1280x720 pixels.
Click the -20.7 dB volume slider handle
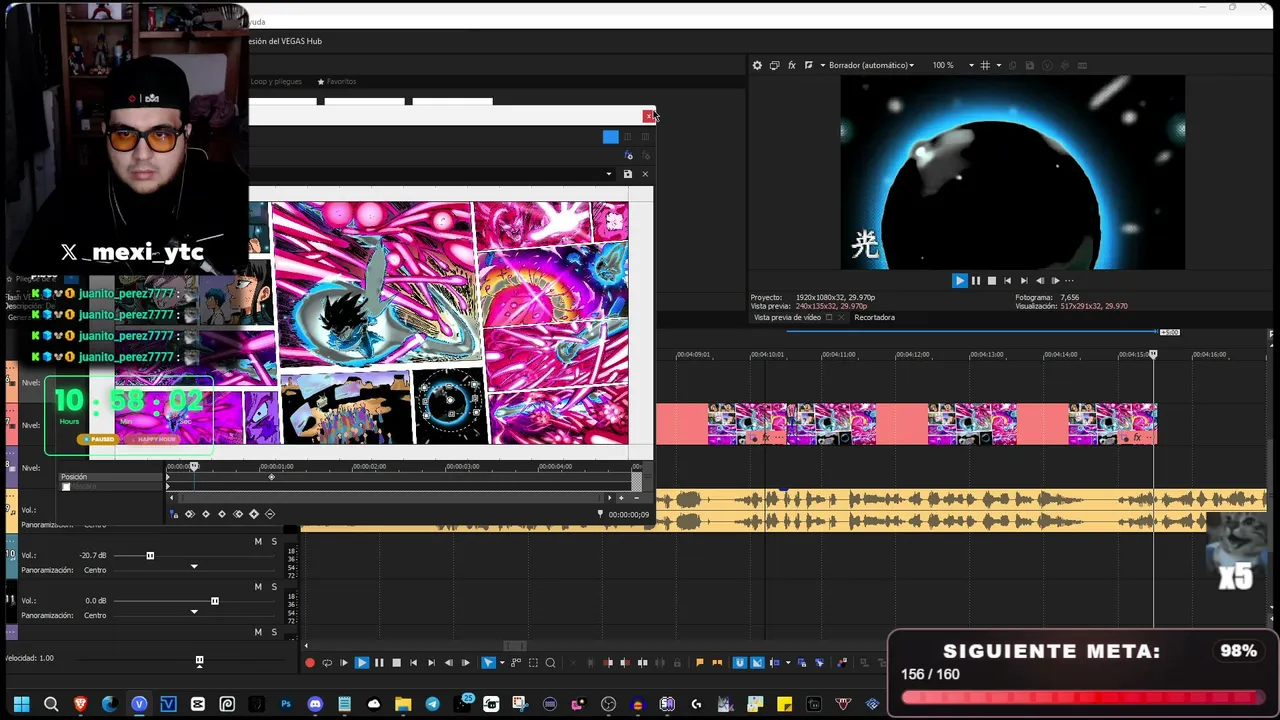pyautogui.click(x=150, y=555)
